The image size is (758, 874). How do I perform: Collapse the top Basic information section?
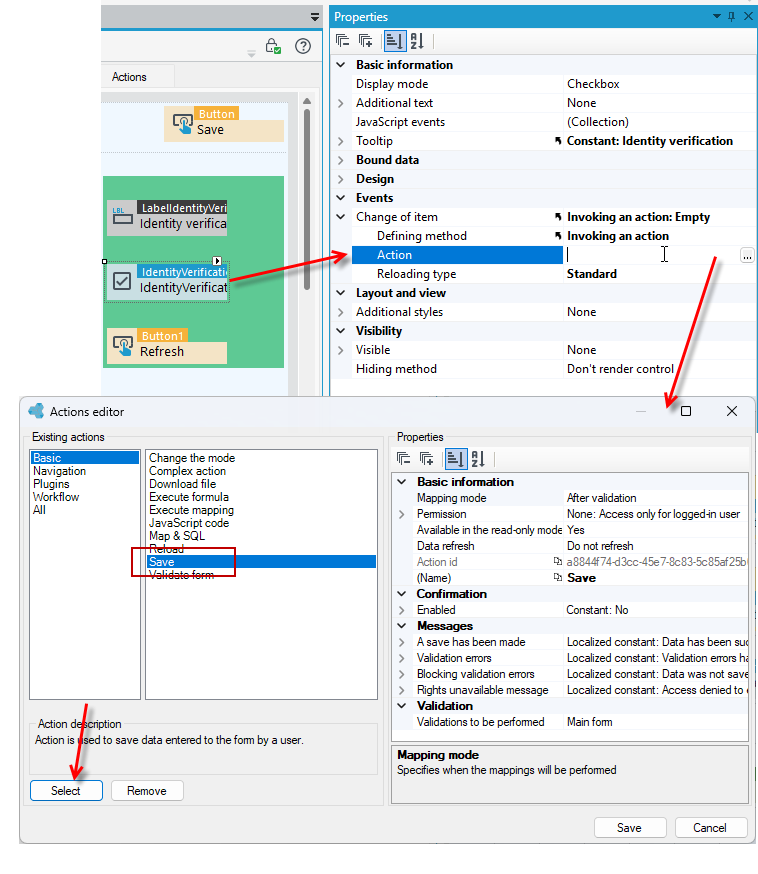click(x=341, y=65)
